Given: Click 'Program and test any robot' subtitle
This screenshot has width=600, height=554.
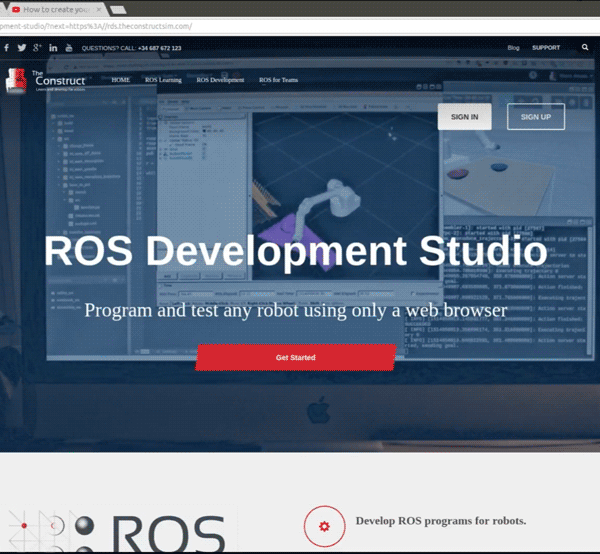Looking at the screenshot, I should [x=296, y=310].
